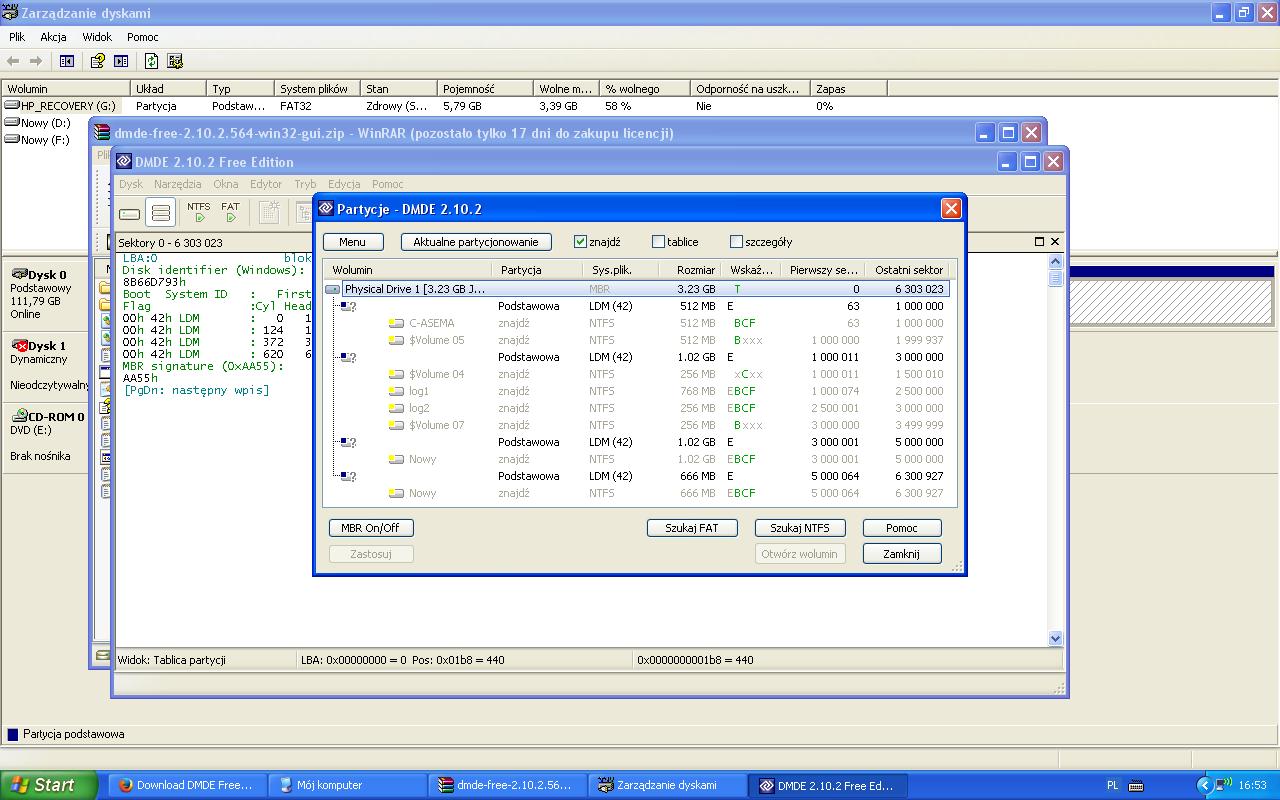Click DMDE physical disk toolbar icon
This screenshot has height=800, width=1280.
(130, 213)
